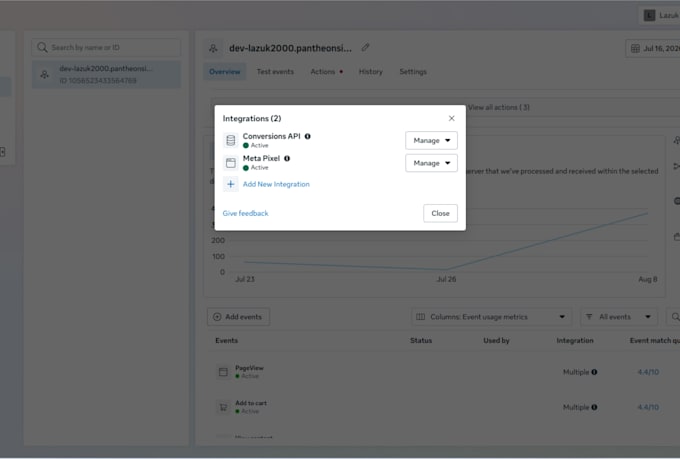680x459 pixels.
Task: Close the Integrations dialog with X
Action: [451, 118]
